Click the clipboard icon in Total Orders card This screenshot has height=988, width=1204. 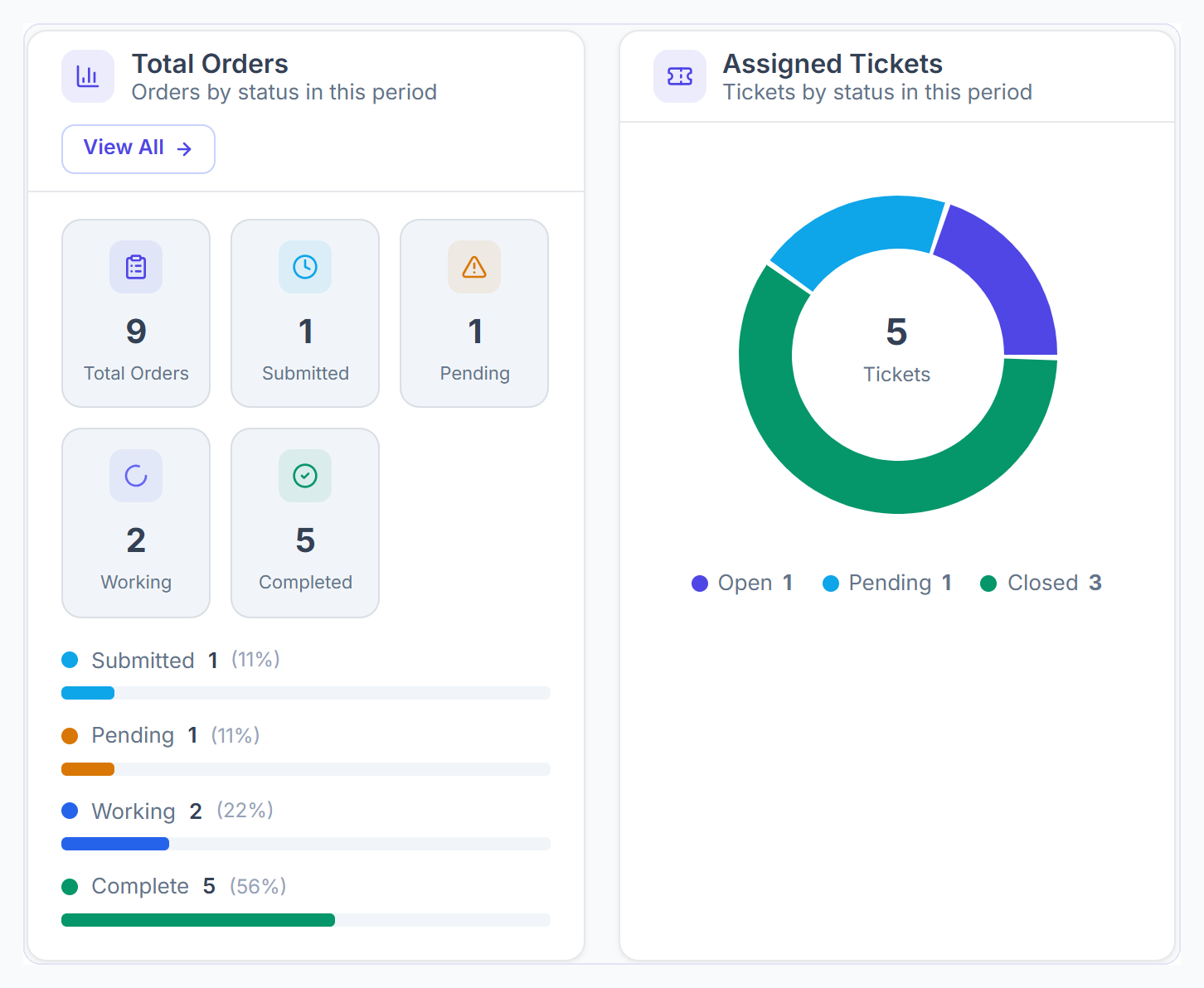(x=136, y=267)
